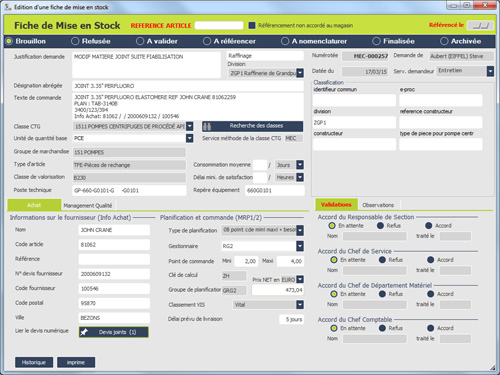Viewport: 500px width, 375px height.
Task: Click the Devis joints (1) button
Action: (114, 332)
